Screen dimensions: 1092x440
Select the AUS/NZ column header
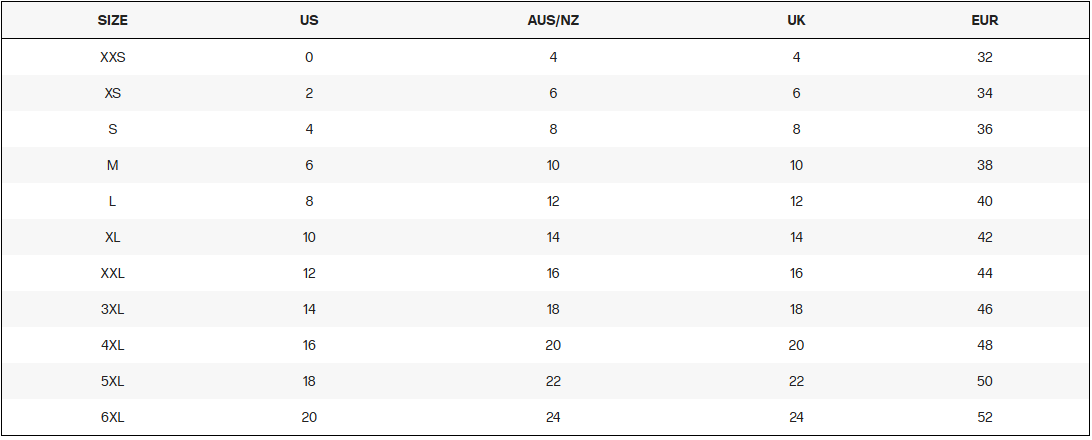[x=553, y=20]
